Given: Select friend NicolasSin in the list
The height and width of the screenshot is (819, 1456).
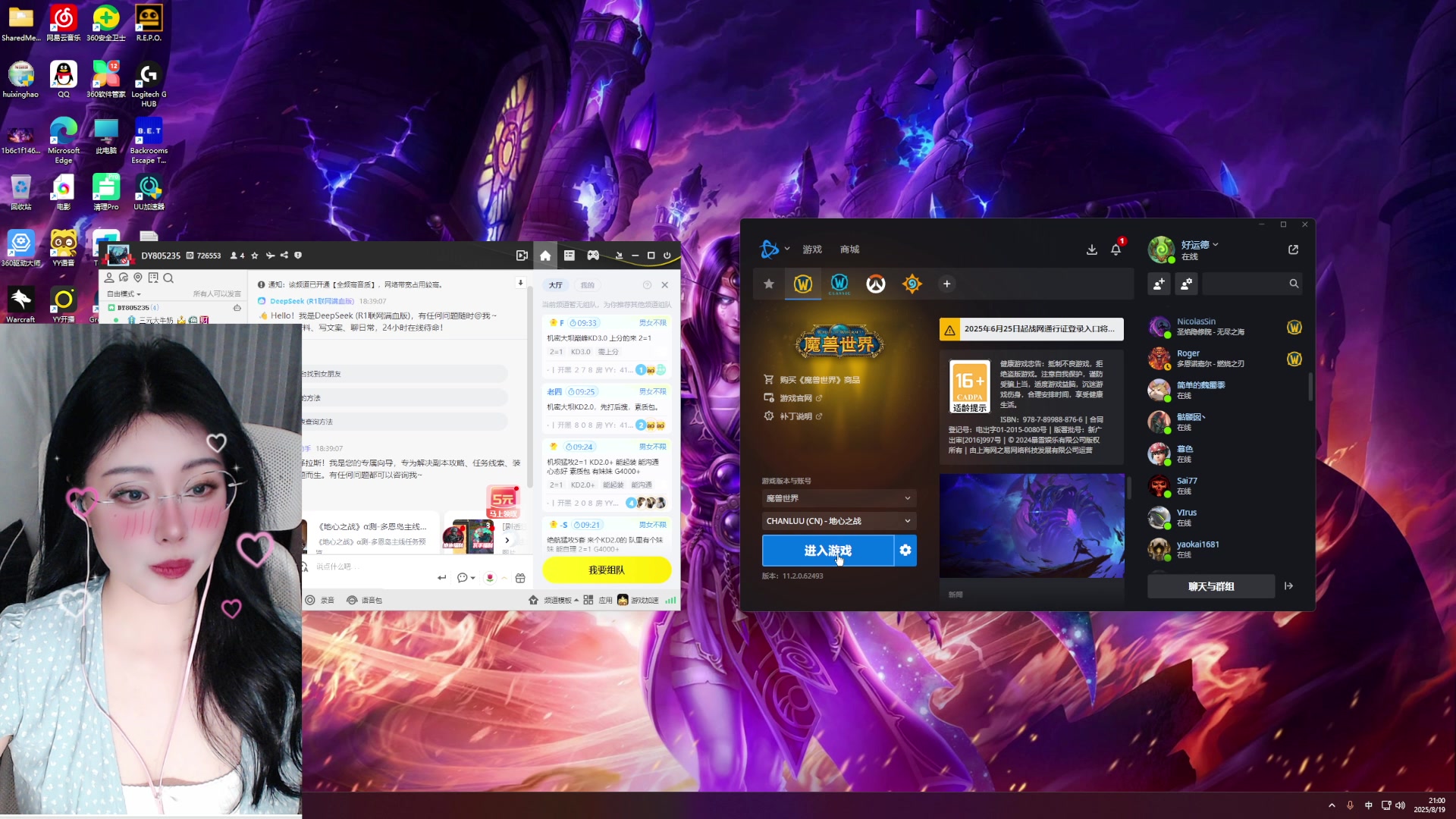Looking at the screenshot, I should pyautogui.click(x=1226, y=327).
